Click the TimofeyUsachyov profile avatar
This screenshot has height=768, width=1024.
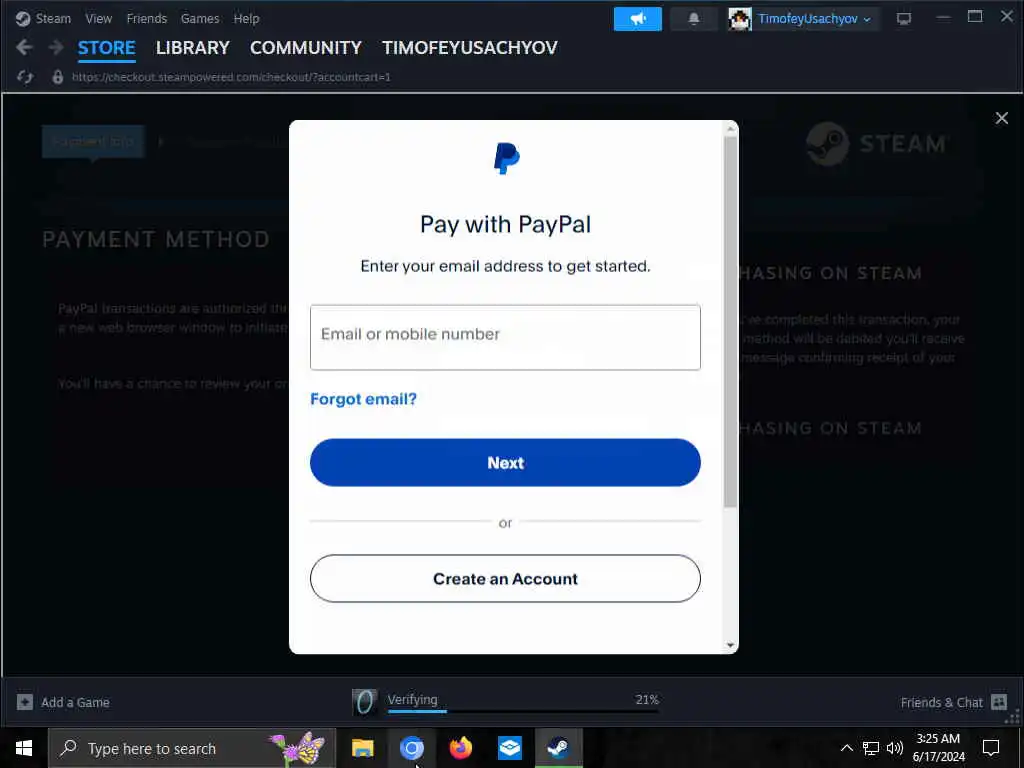click(x=740, y=19)
